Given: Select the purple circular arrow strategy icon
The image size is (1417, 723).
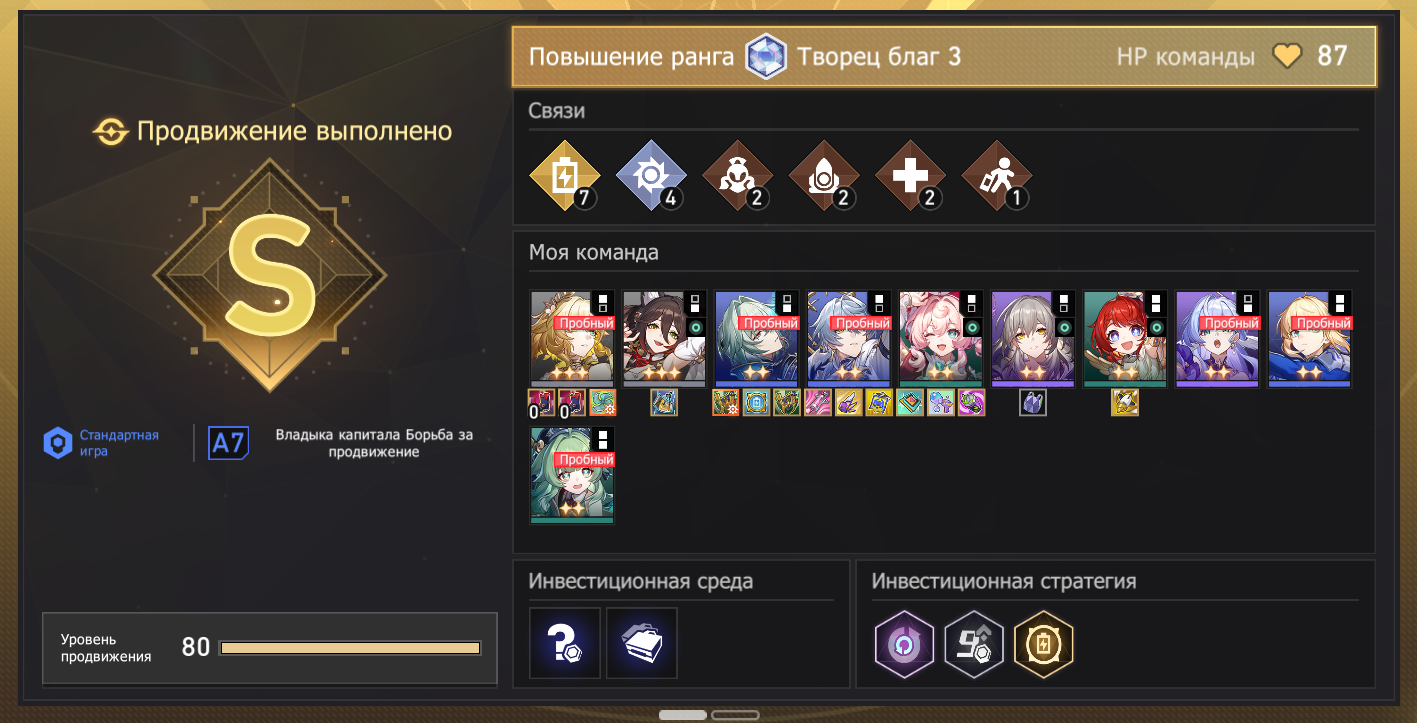Looking at the screenshot, I should [x=904, y=643].
